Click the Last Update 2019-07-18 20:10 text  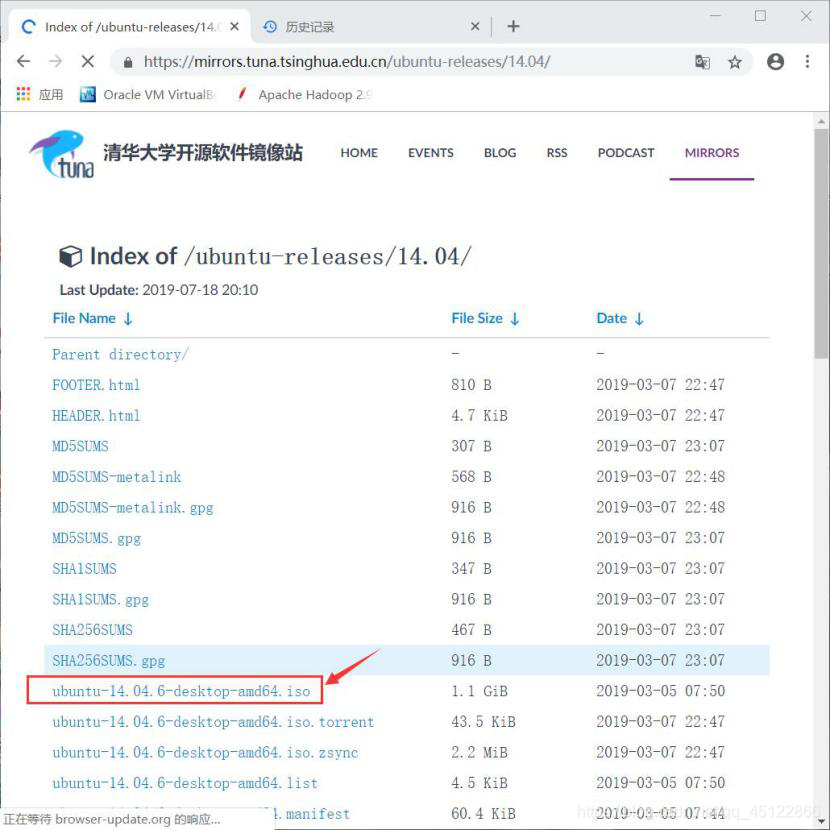click(159, 290)
